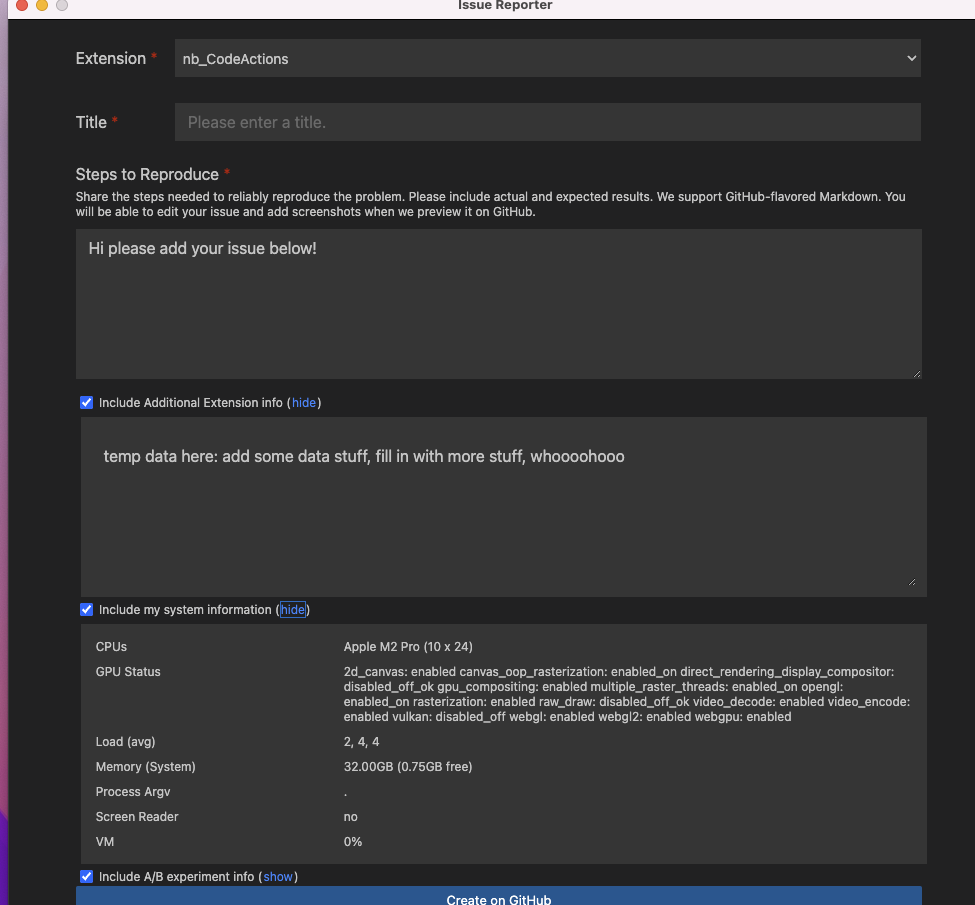Click the disabled grey zoom button in title bar
Screen dimensions: 975x905
click(62, 5)
